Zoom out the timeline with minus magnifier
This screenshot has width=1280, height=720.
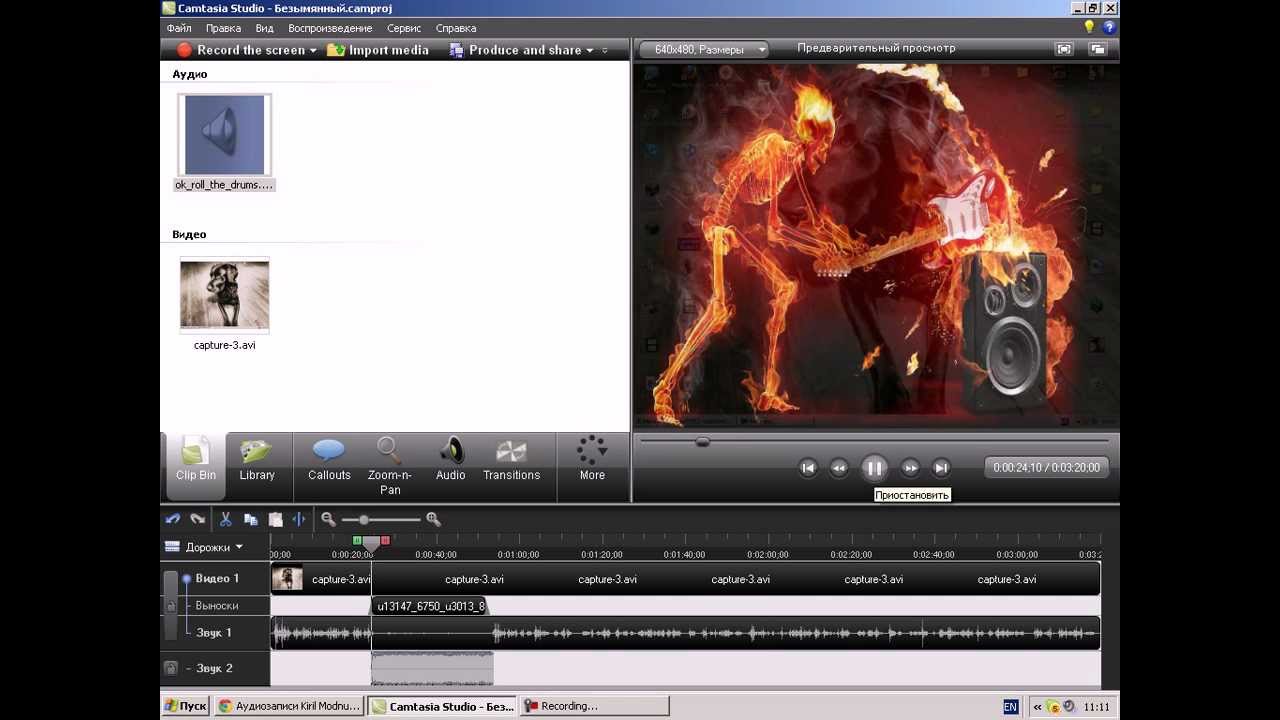328,519
